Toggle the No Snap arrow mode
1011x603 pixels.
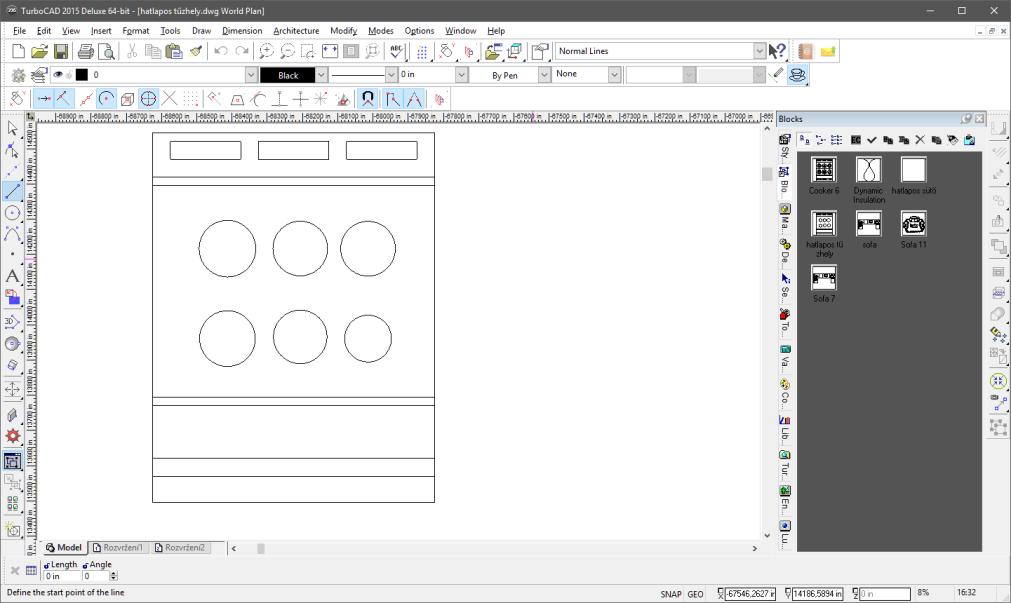43,99
